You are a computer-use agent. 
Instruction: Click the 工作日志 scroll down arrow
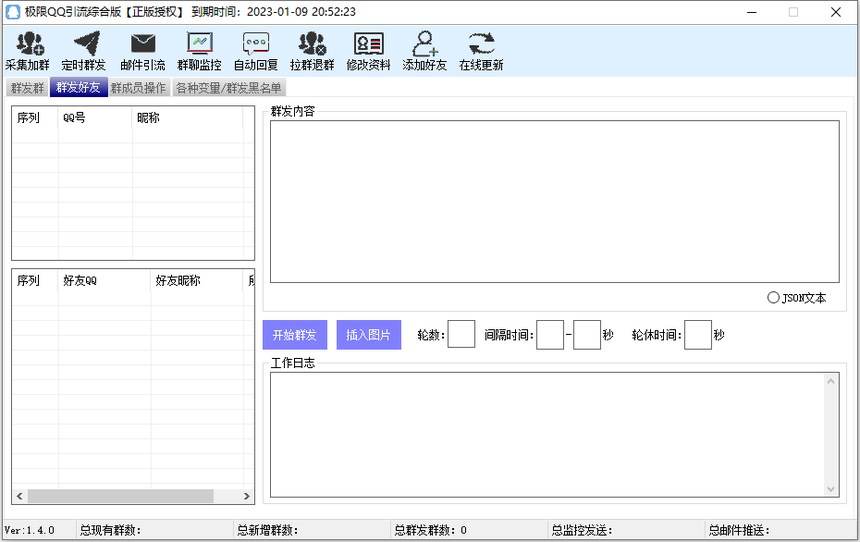pyautogui.click(x=831, y=489)
